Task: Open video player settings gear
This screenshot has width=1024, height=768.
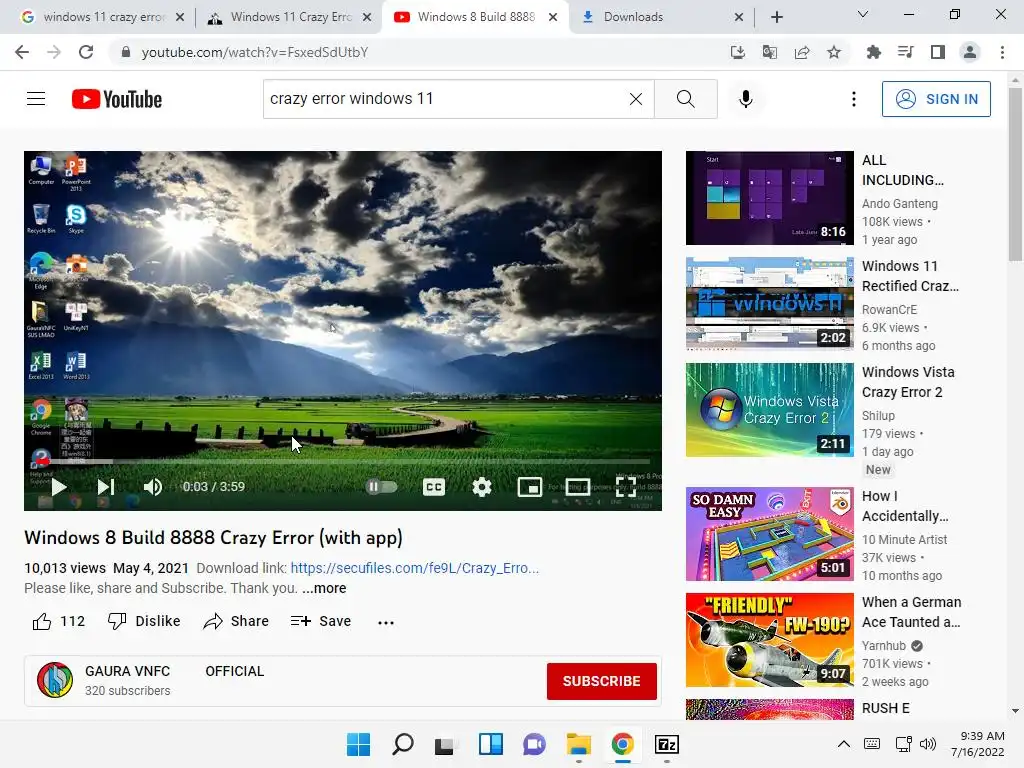Action: coord(482,487)
